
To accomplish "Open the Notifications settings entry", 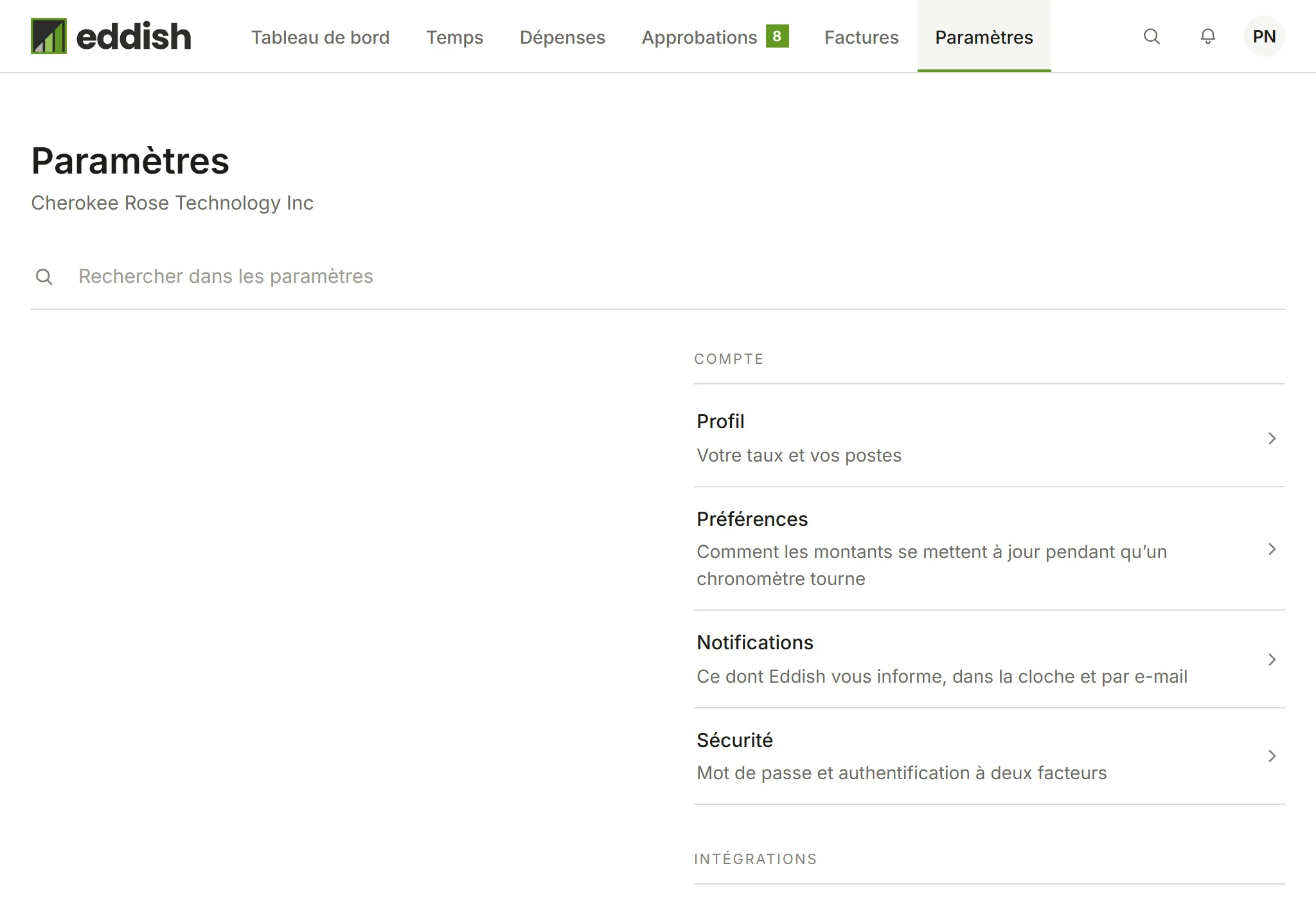I will point(990,660).
